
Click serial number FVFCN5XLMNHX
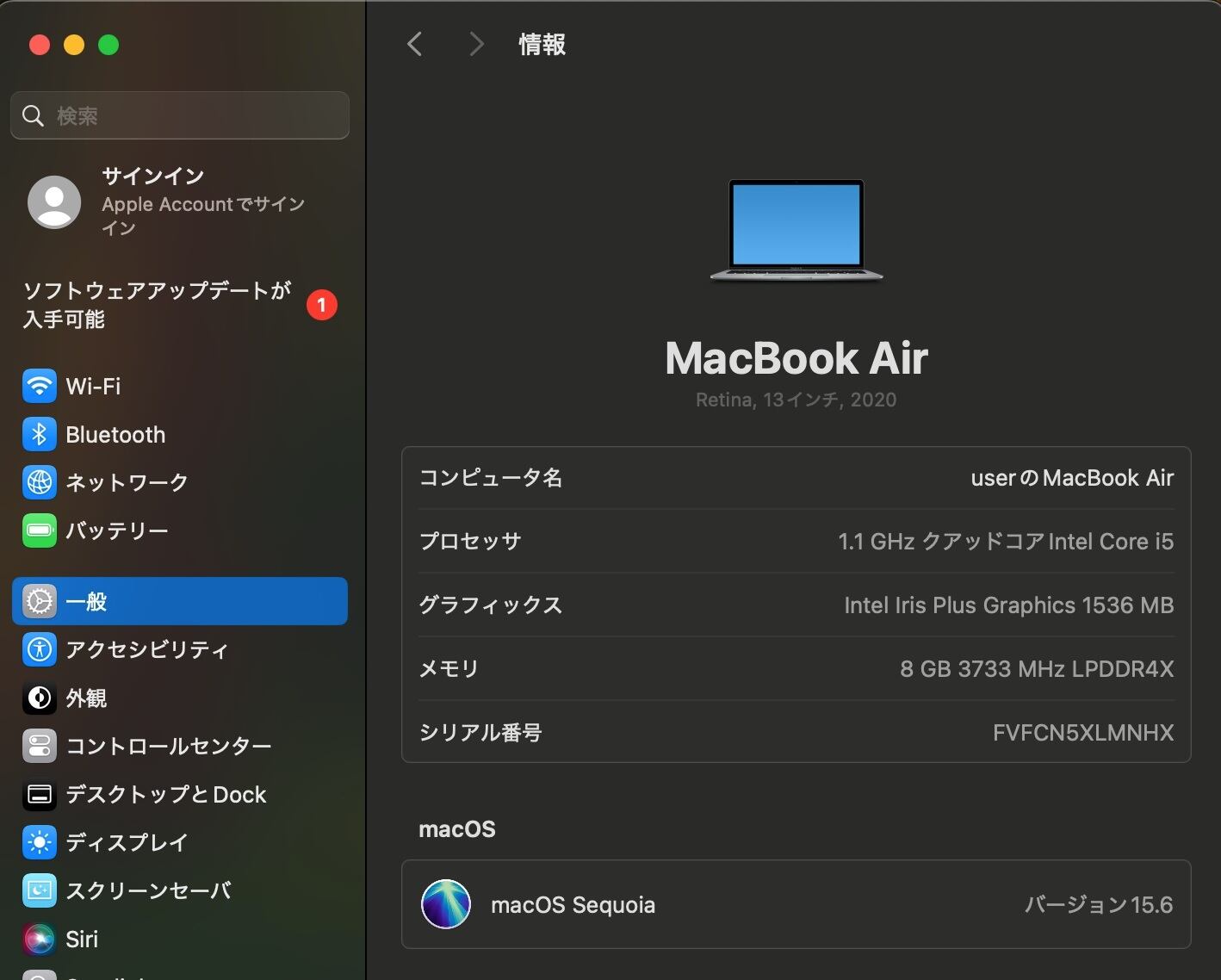(1083, 733)
